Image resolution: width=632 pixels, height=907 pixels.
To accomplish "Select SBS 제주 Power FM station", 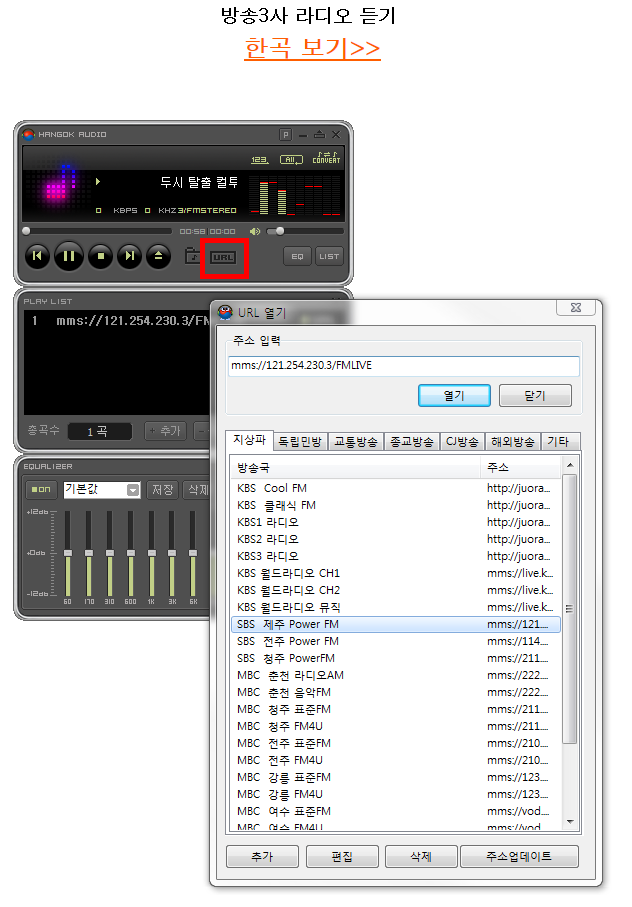I will (x=396, y=624).
